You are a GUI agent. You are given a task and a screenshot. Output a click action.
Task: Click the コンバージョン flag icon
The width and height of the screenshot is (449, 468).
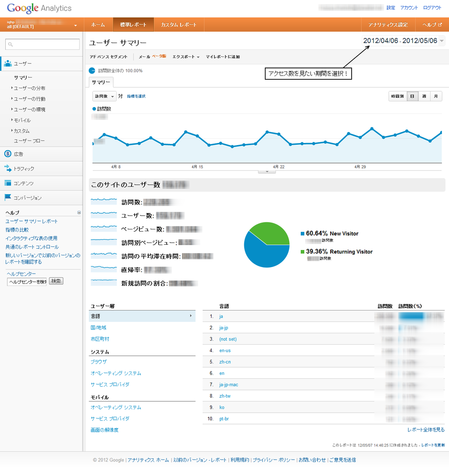click(x=8, y=197)
